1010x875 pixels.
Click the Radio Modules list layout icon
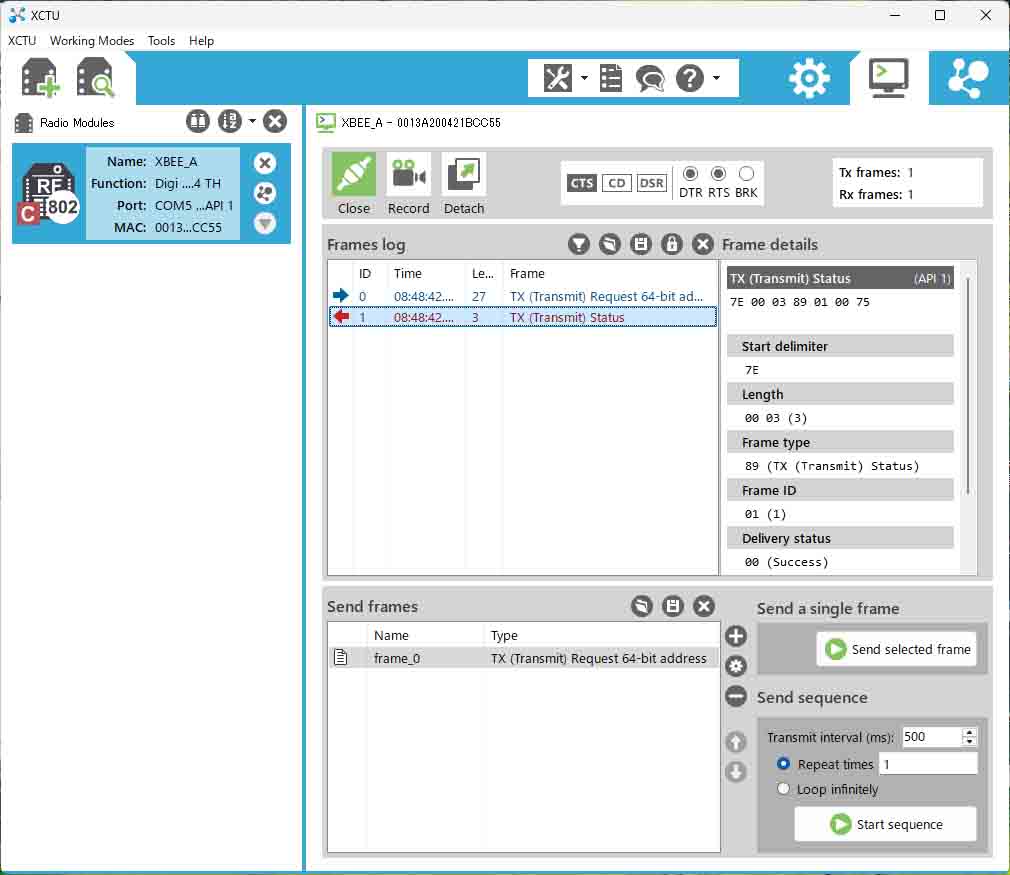pyautogui.click(x=198, y=121)
